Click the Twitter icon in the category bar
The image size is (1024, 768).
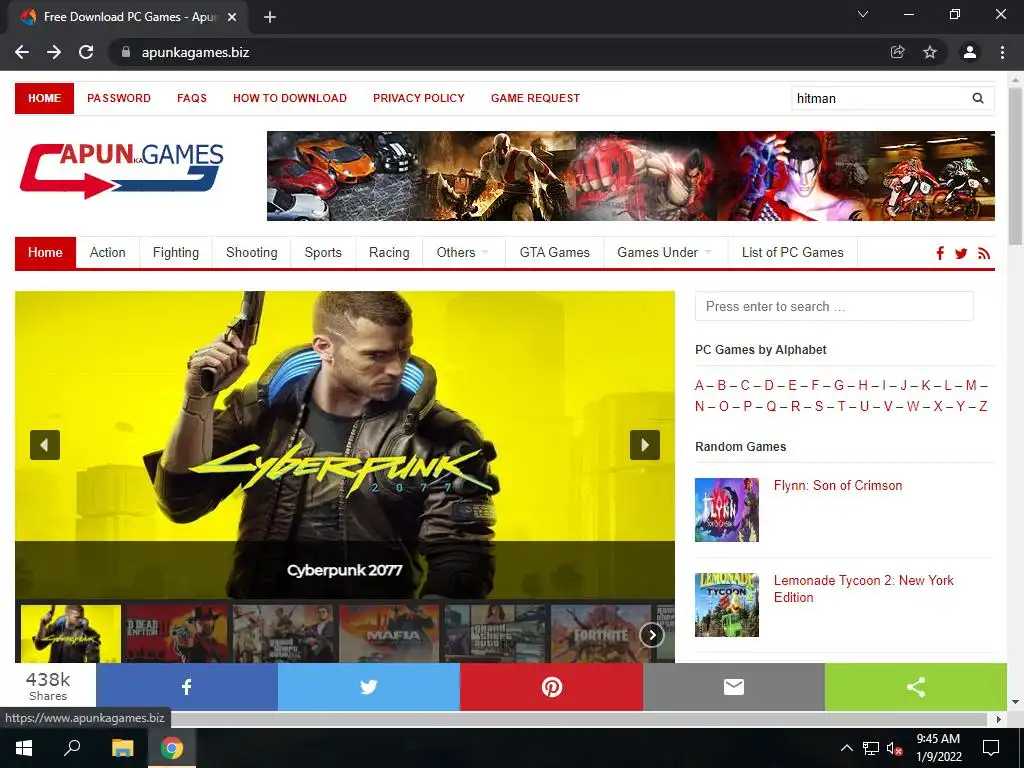[x=961, y=253]
